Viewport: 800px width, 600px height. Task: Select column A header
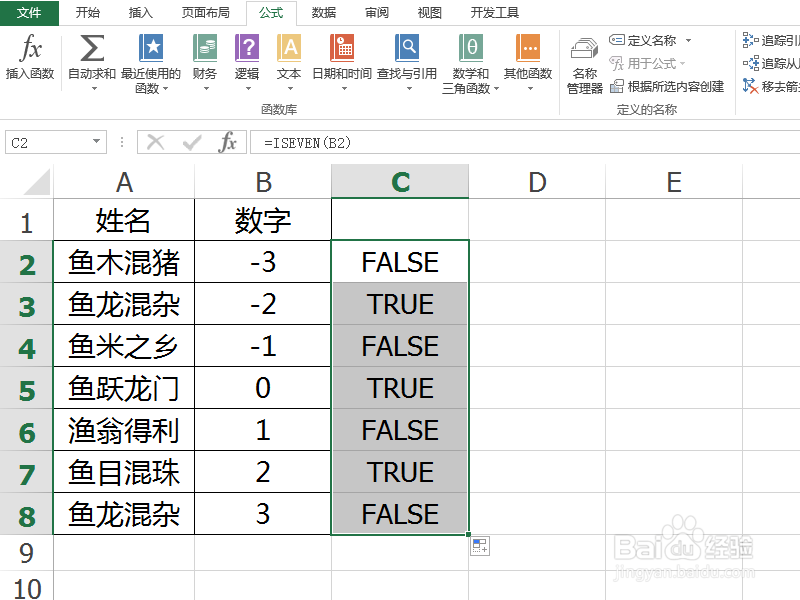click(x=124, y=182)
